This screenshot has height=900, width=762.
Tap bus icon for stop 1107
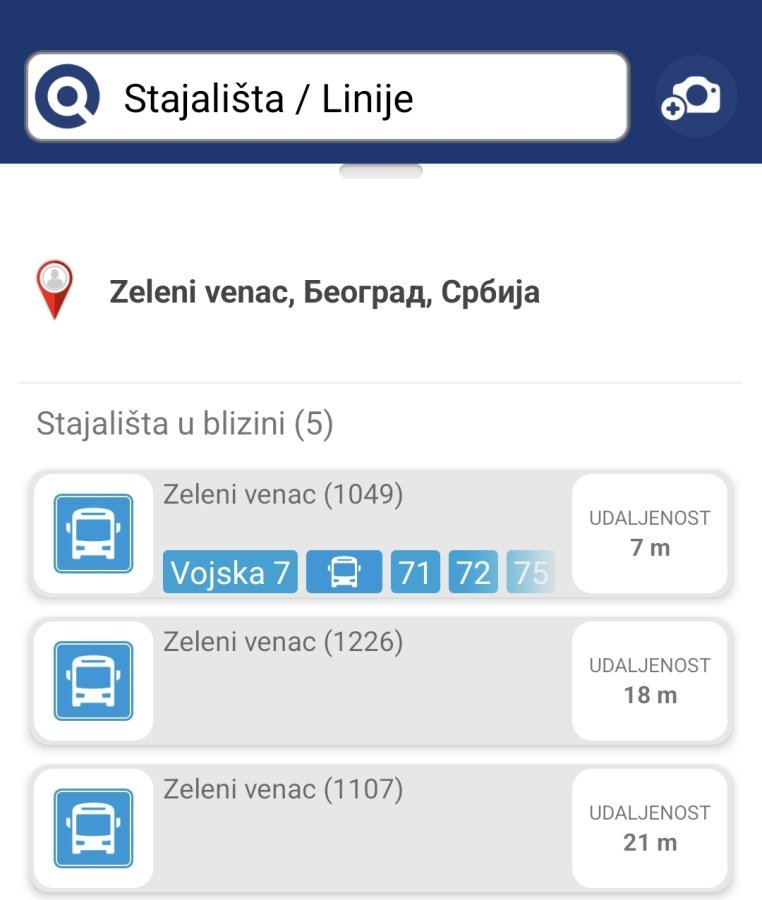94,828
